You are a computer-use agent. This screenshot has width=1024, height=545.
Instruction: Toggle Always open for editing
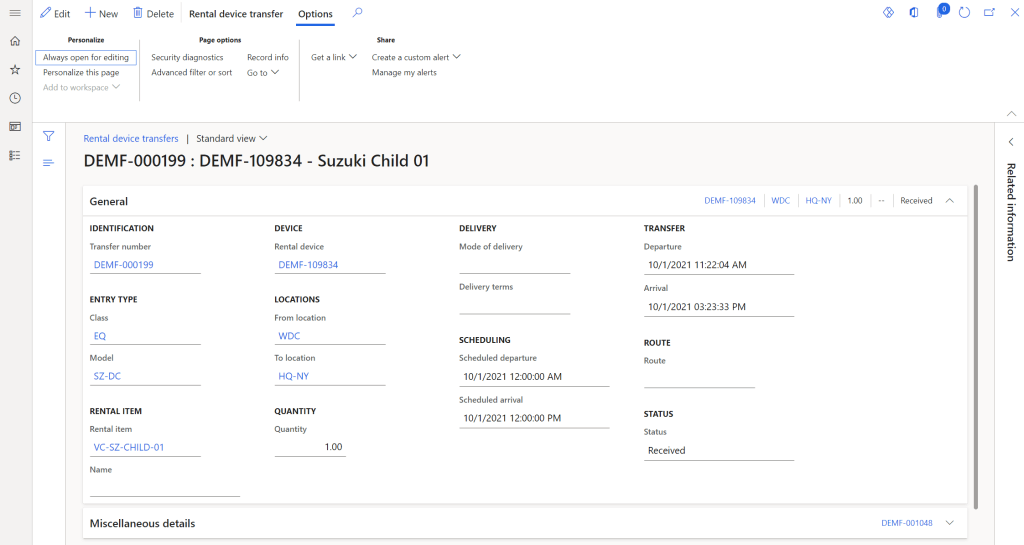coord(85,58)
